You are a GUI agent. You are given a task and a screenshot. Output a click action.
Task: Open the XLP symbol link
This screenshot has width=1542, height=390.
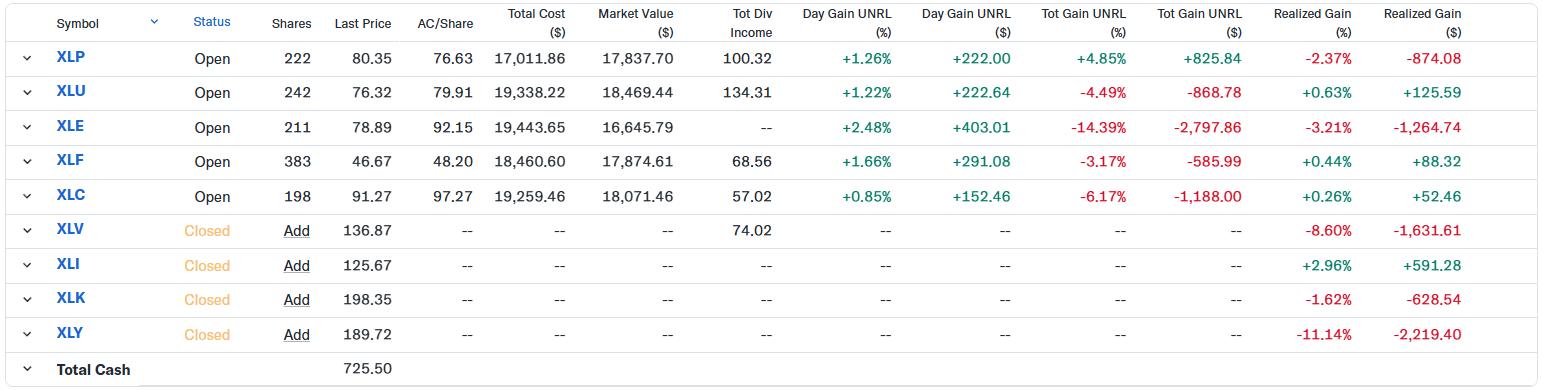(70, 57)
